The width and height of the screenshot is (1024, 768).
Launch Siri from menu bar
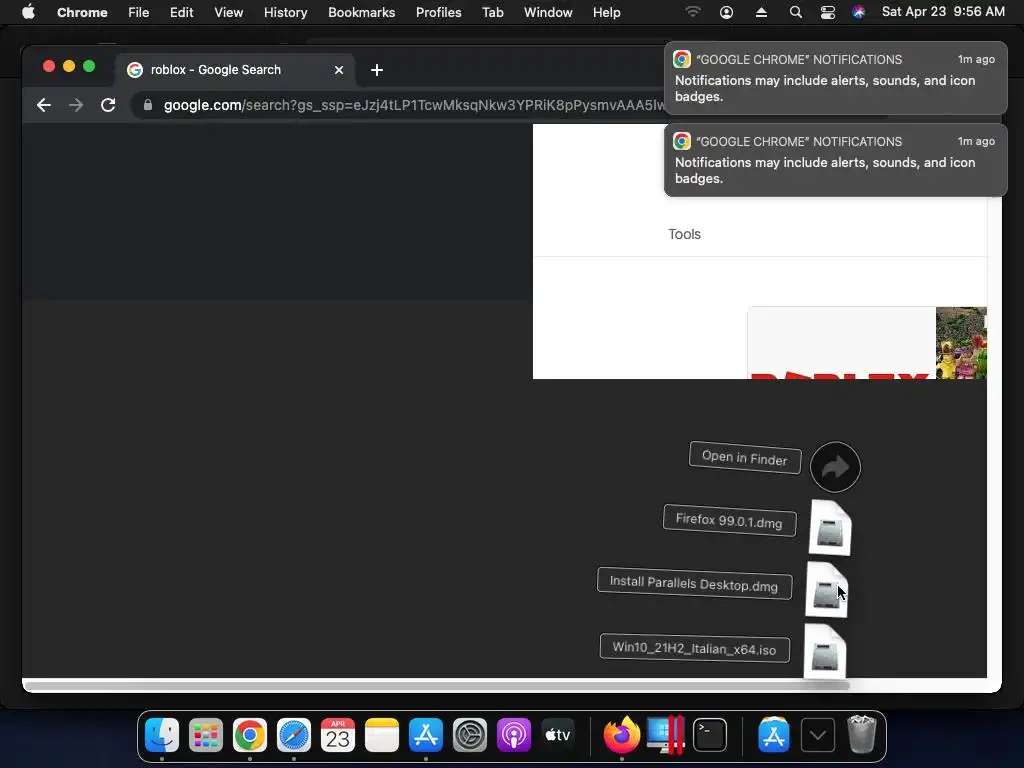(x=858, y=12)
